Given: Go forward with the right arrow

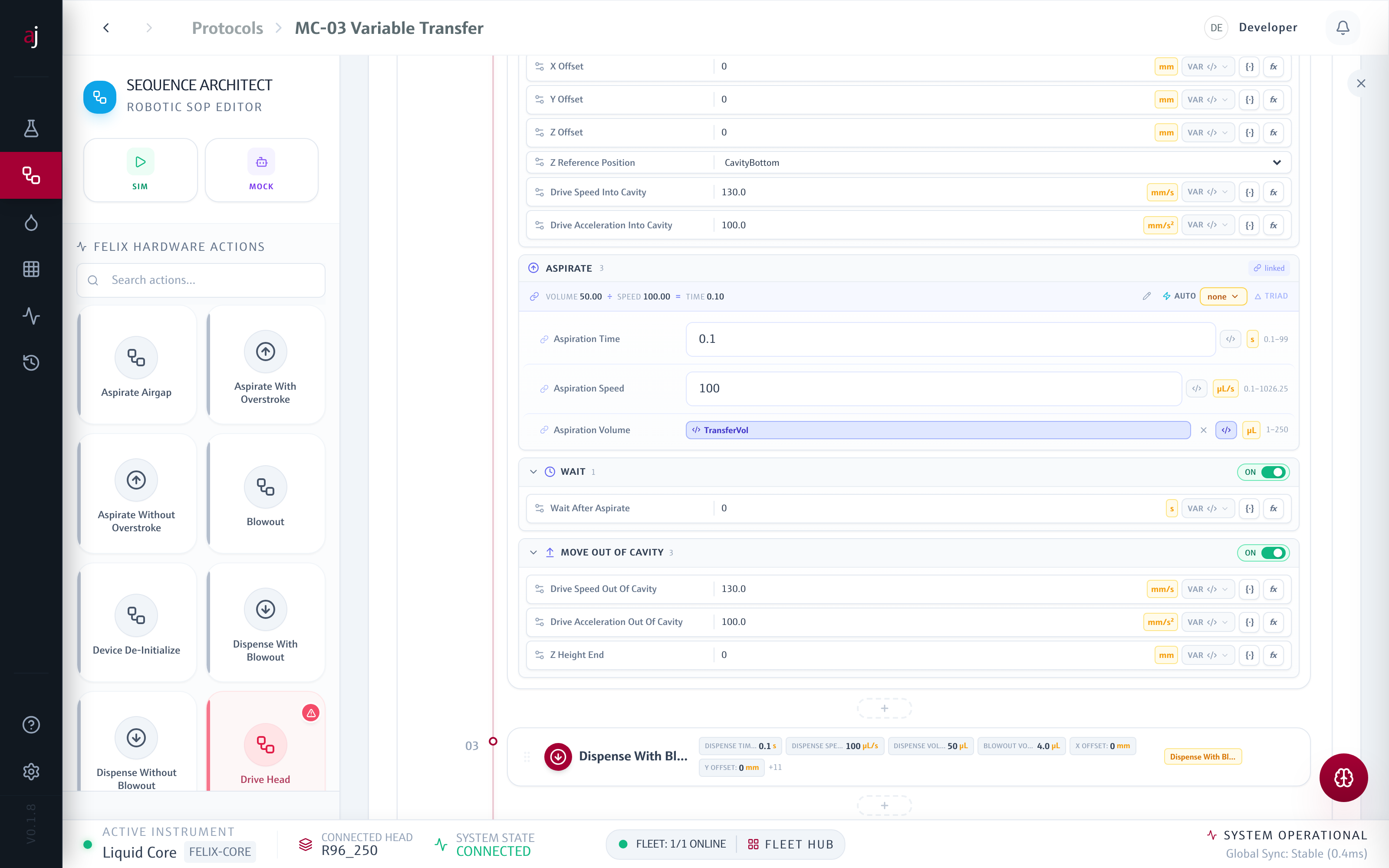Looking at the screenshot, I should click(149, 27).
